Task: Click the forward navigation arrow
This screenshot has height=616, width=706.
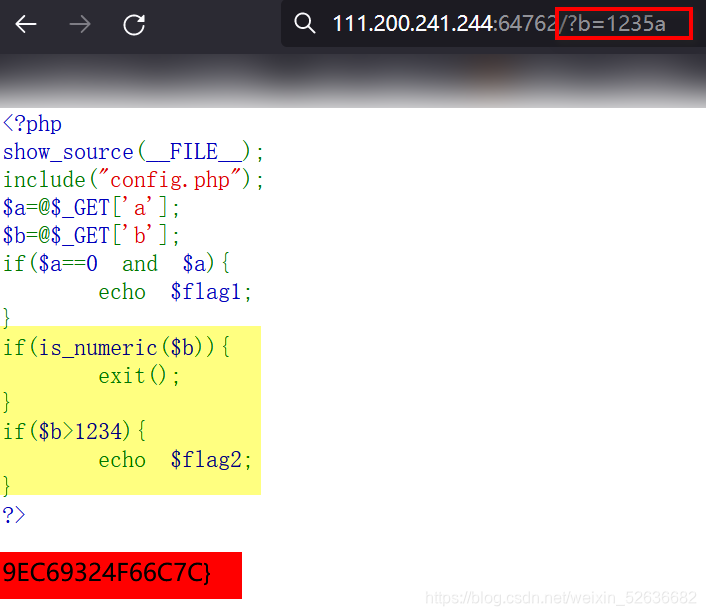Action: click(80, 24)
